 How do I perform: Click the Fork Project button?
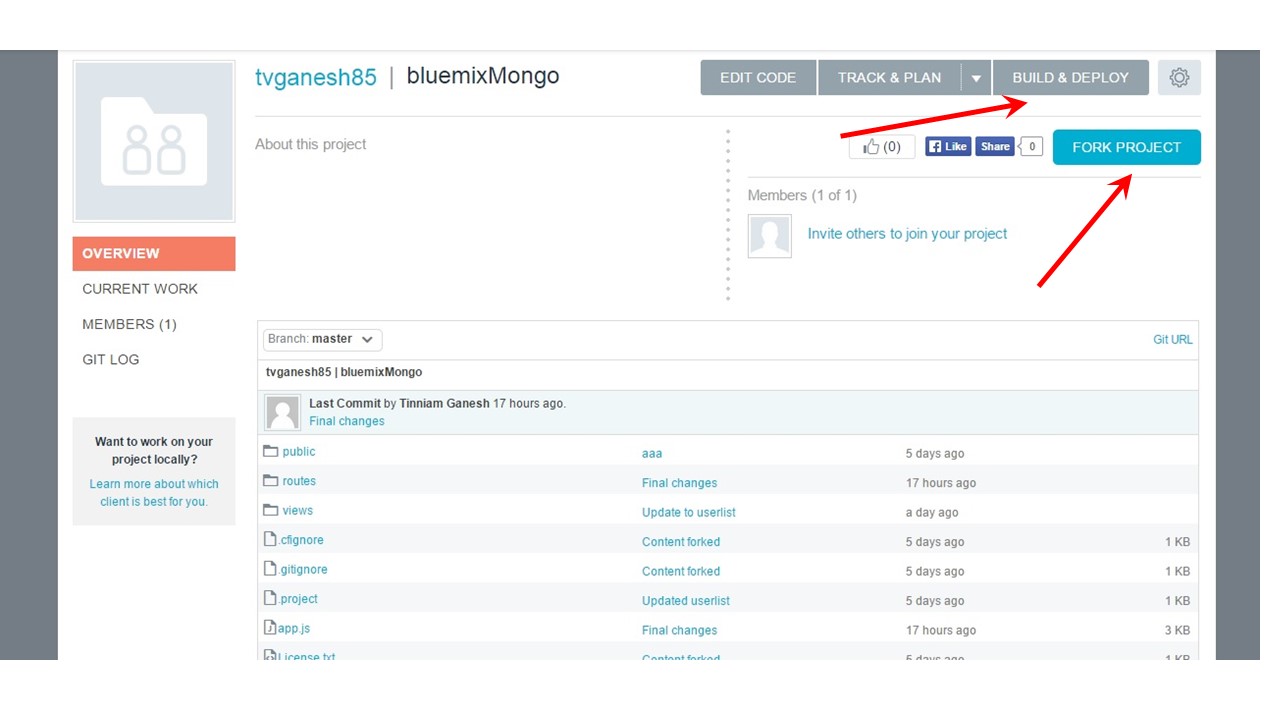[1126, 147]
